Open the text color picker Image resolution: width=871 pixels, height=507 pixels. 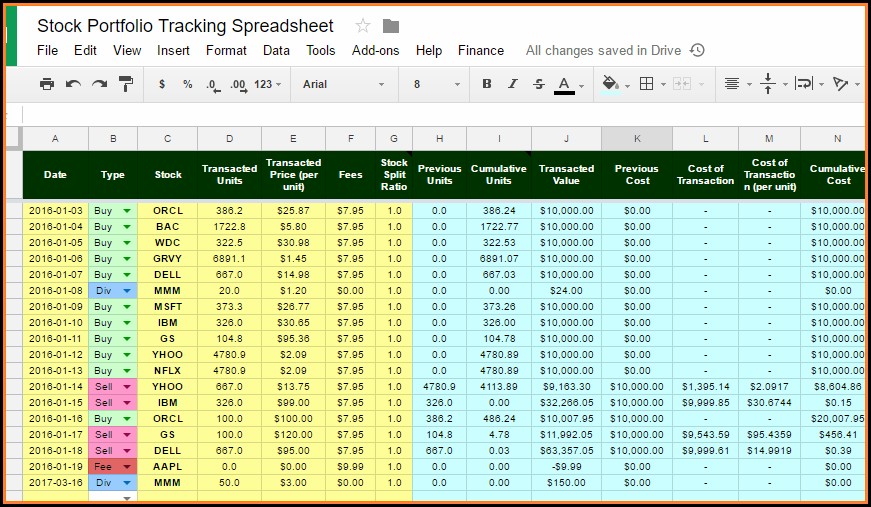564,85
